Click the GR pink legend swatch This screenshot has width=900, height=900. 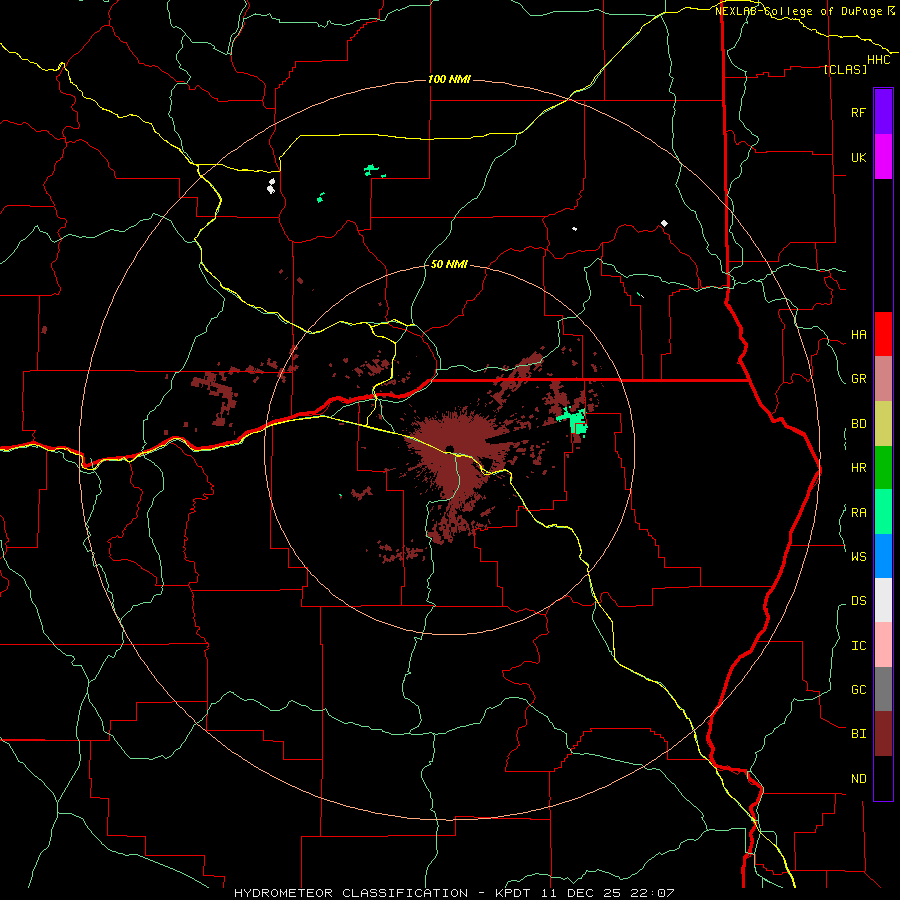pyautogui.click(x=883, y=379)
